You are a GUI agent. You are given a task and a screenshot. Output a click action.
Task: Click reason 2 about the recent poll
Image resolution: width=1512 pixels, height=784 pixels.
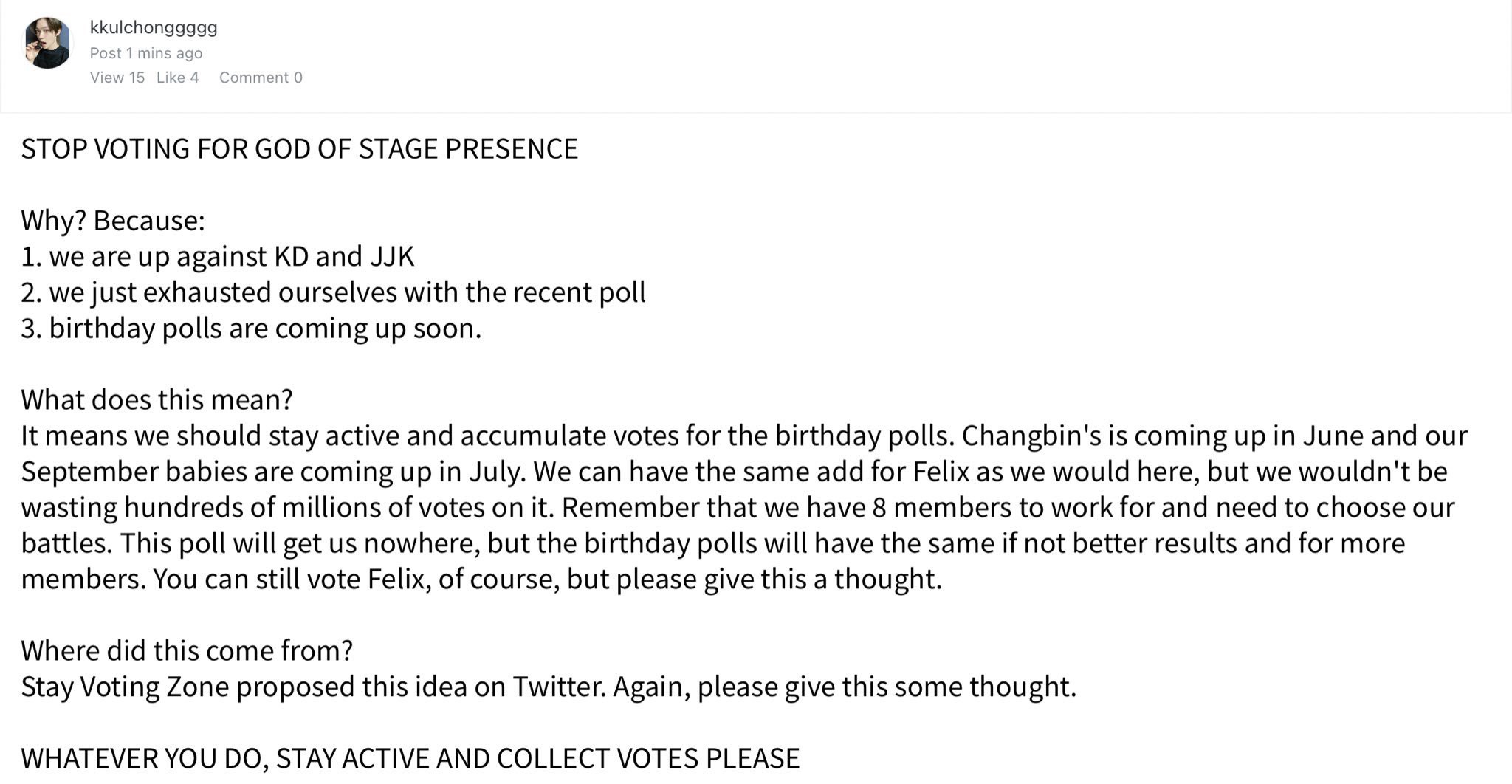pyautogui.click(x=333, y=293)
